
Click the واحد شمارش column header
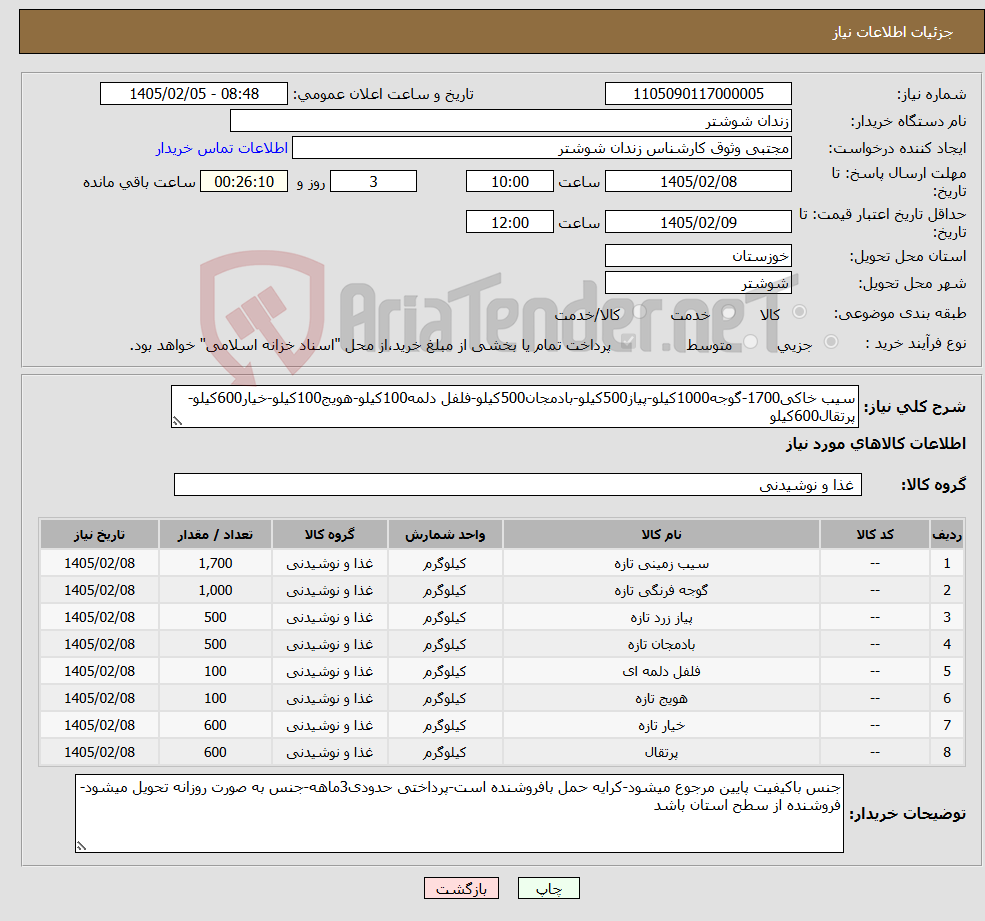point(445,534)
